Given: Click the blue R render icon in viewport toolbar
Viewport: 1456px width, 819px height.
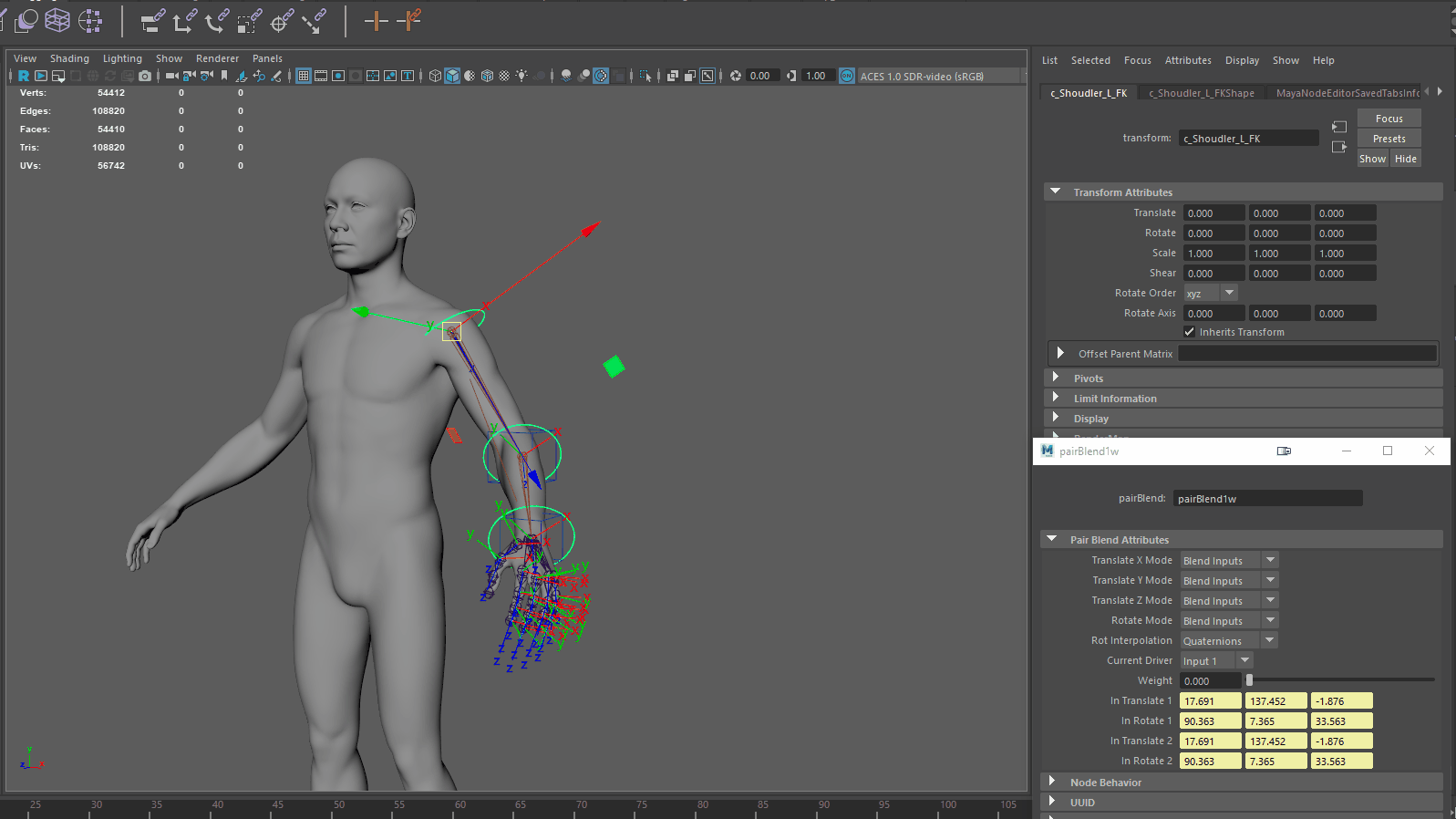Looking at the screenshot, I should [24, 76].
